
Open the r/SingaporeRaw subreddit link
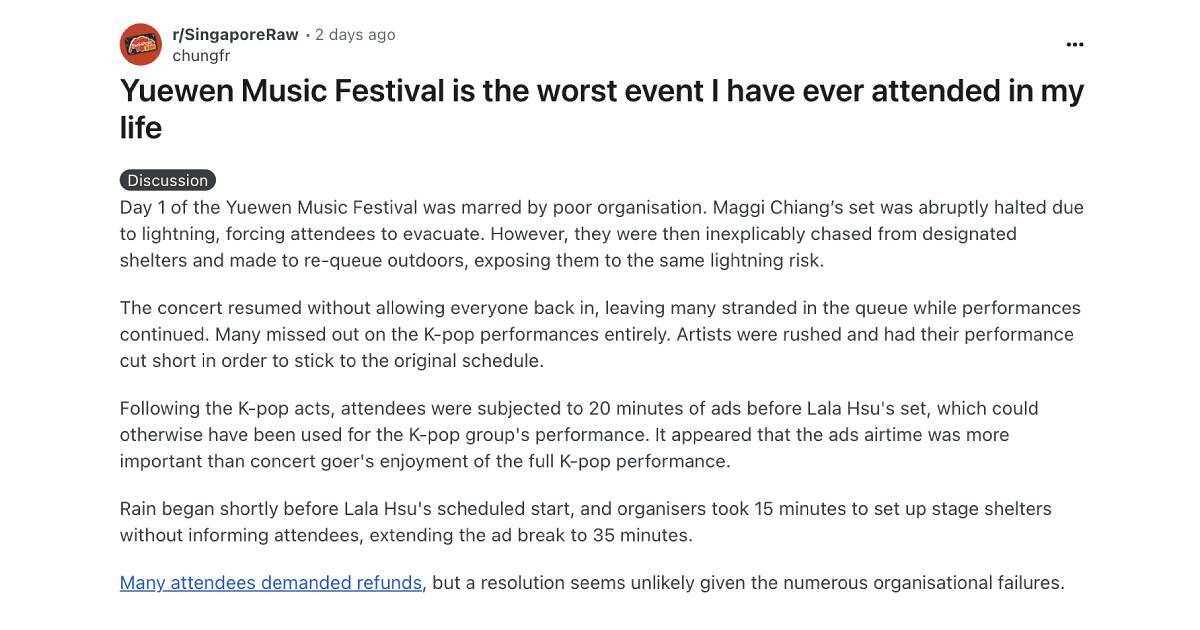(235, 34)
